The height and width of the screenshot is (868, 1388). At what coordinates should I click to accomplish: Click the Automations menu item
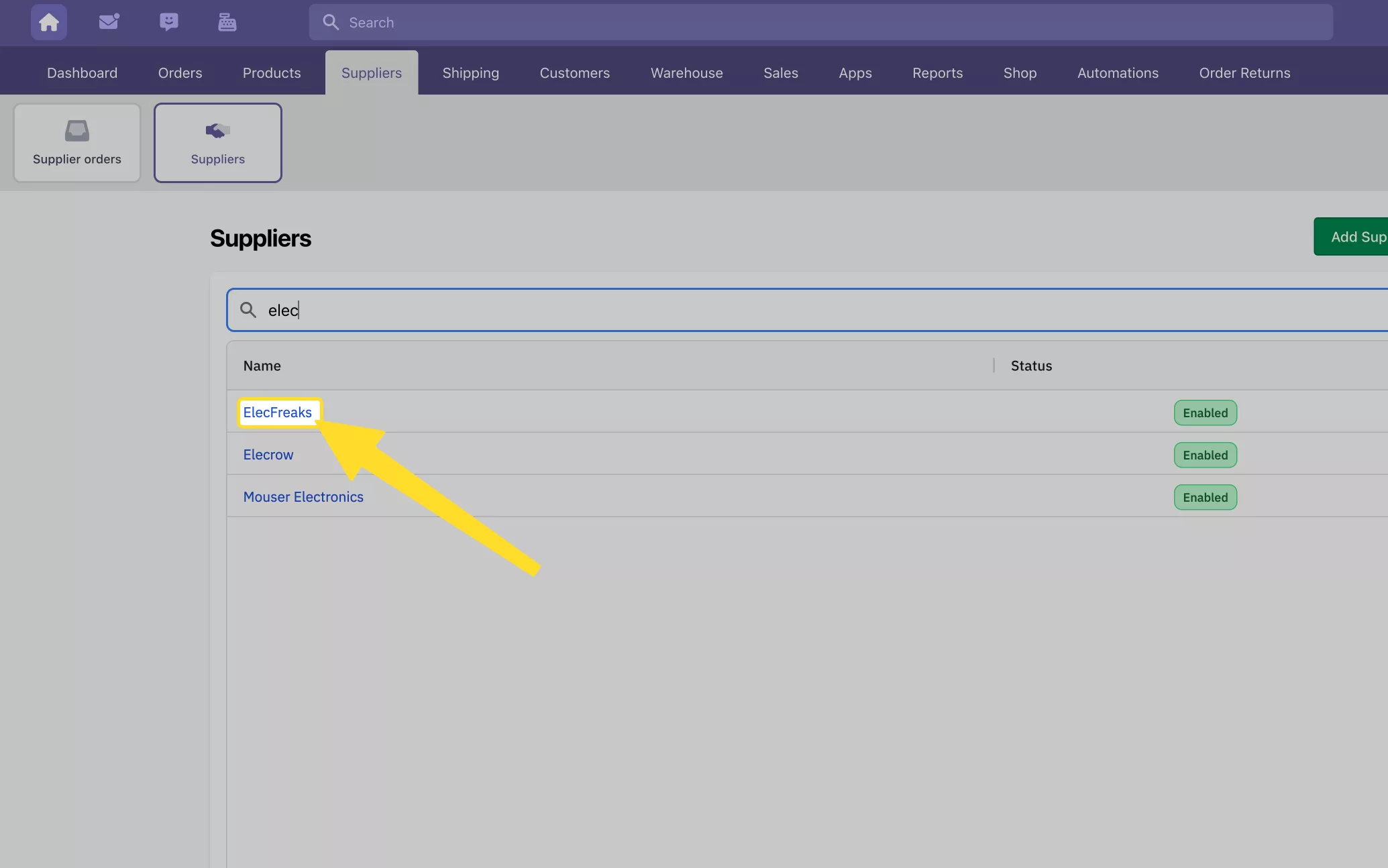tap(1118, 72)
